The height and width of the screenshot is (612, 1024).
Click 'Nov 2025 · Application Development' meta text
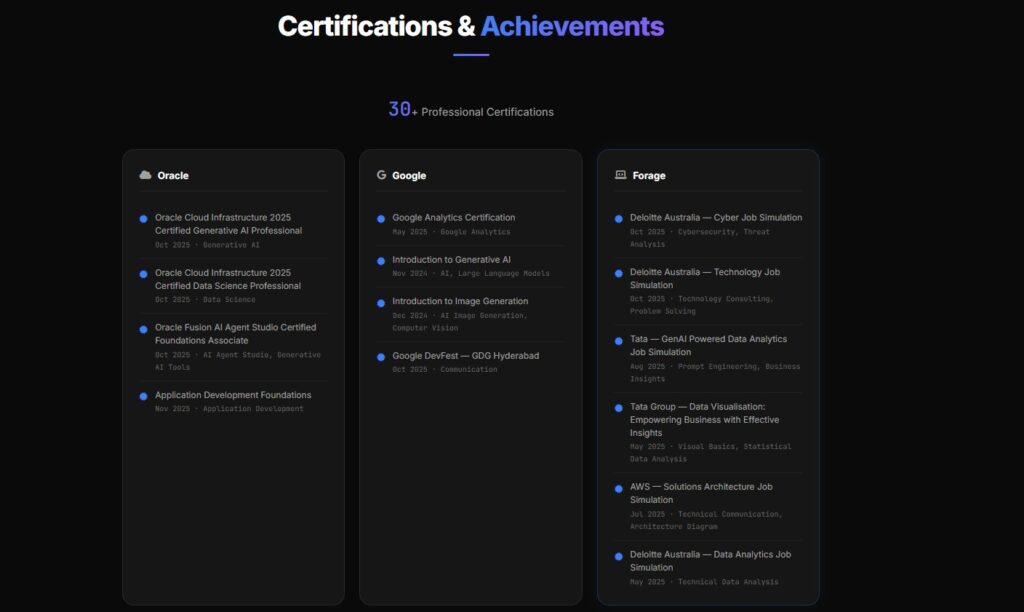click(x=229, y=409)
